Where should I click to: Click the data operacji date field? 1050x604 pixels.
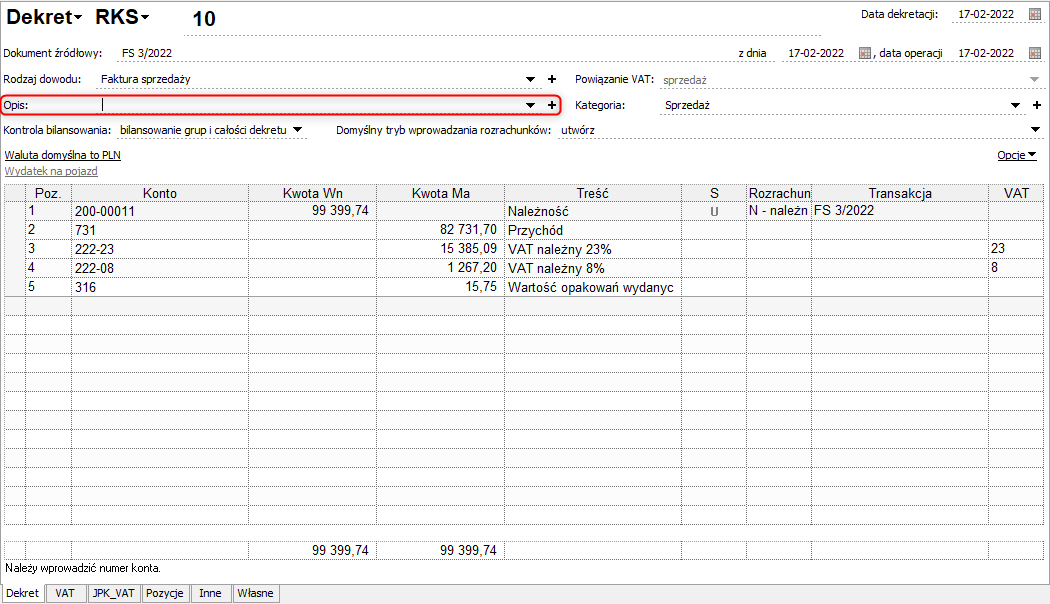point(986,53)
